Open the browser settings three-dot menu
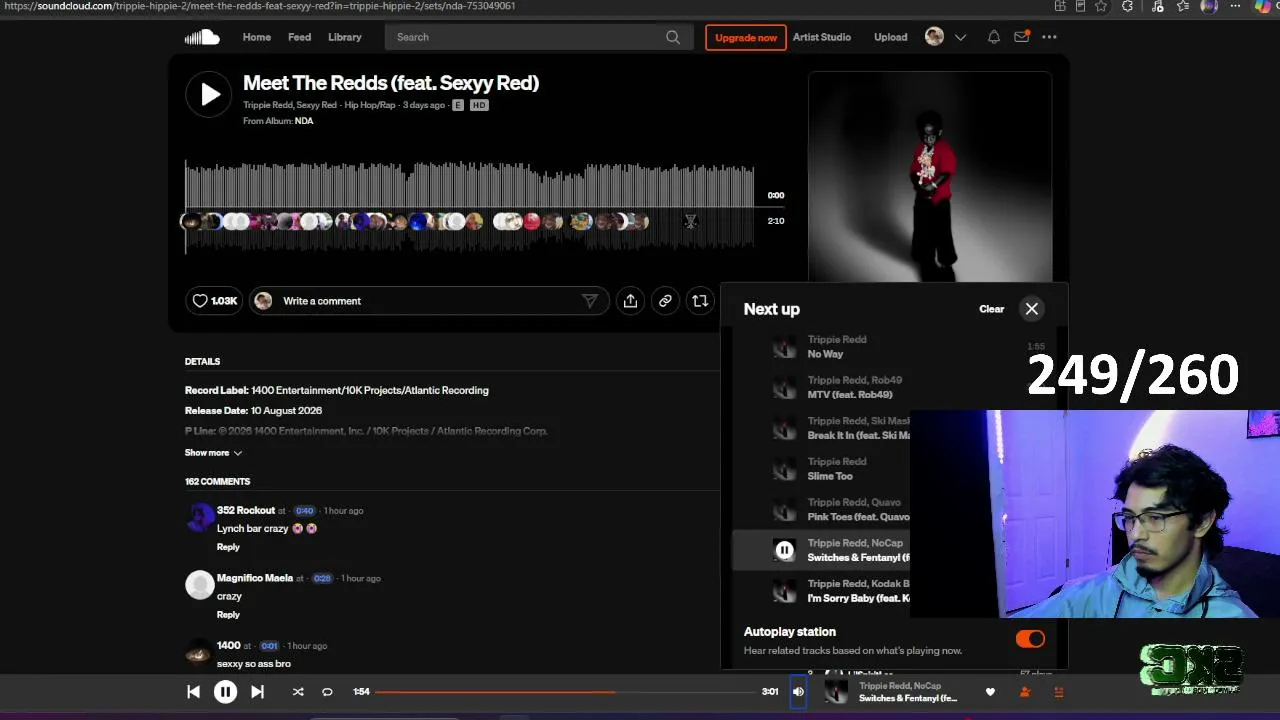Viewport: 1280px width, 720px height. coord(1237,6)
